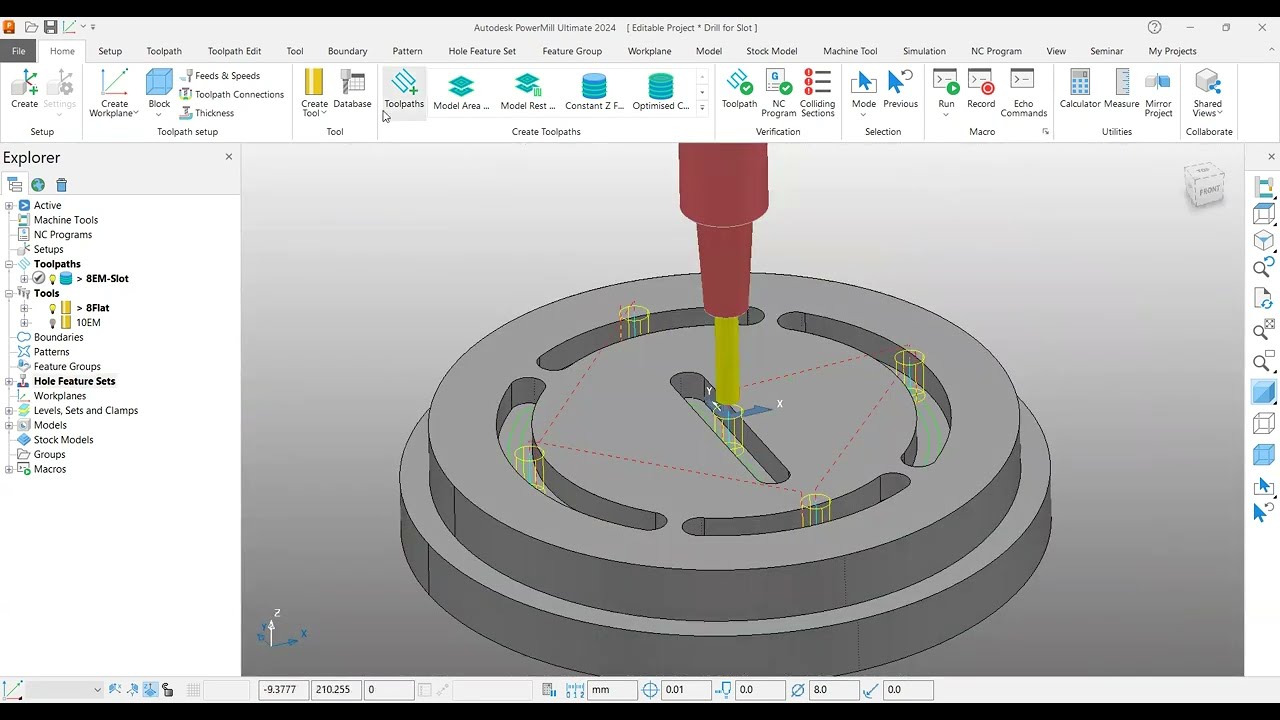Click the Explorer recycle bin icon
Screen dimensions: 1280x720
(61, 185)
